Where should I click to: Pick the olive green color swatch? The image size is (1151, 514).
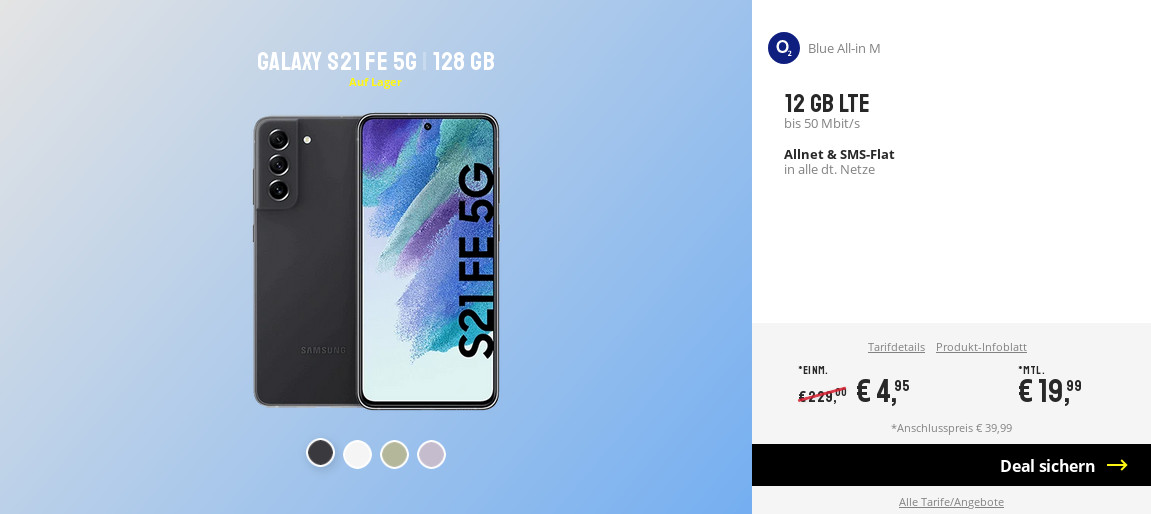394,455
